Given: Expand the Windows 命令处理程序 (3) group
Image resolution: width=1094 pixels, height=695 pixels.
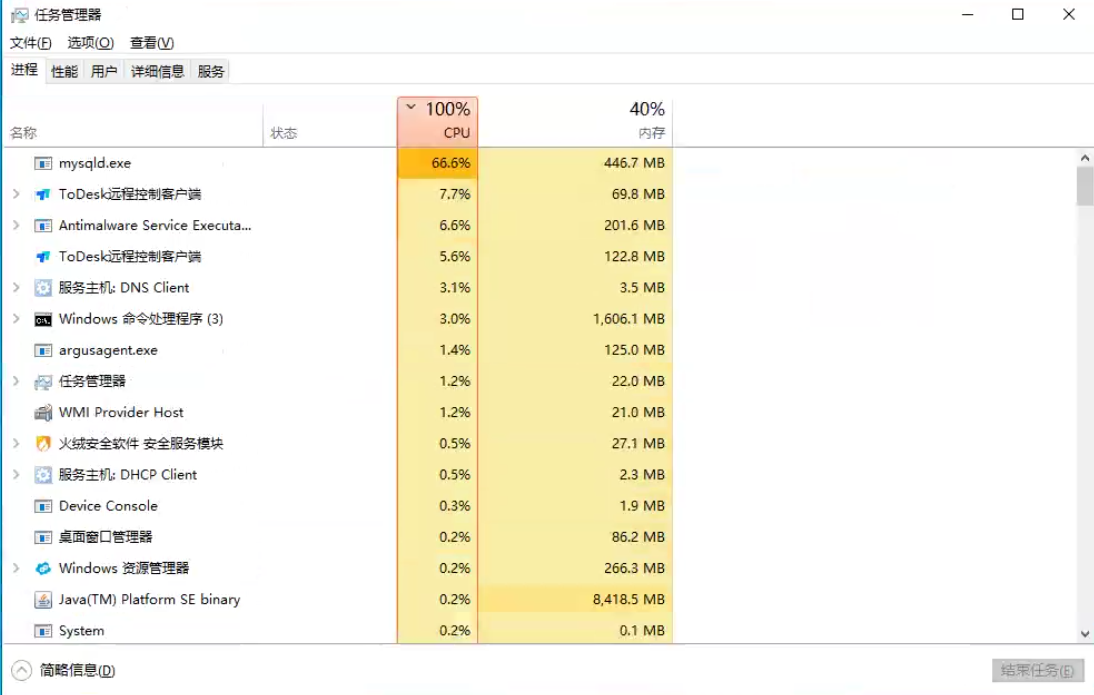Looking at the screenshot, I should tap(16, 319).
